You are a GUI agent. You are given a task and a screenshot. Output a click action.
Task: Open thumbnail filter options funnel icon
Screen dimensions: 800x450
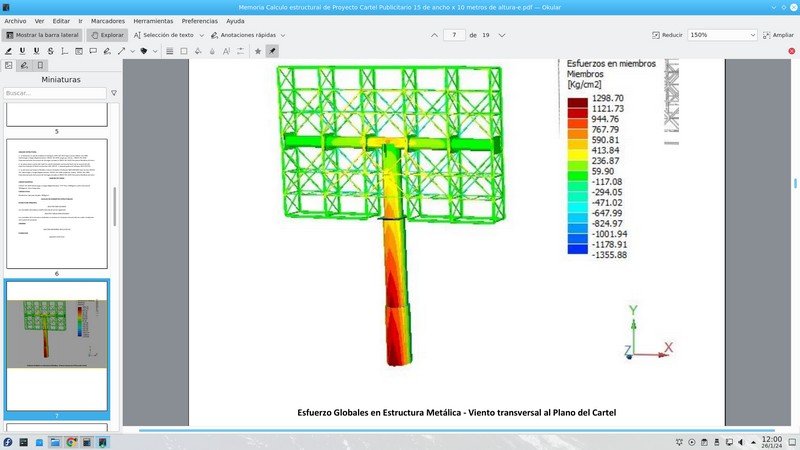(x=114, y=93)
